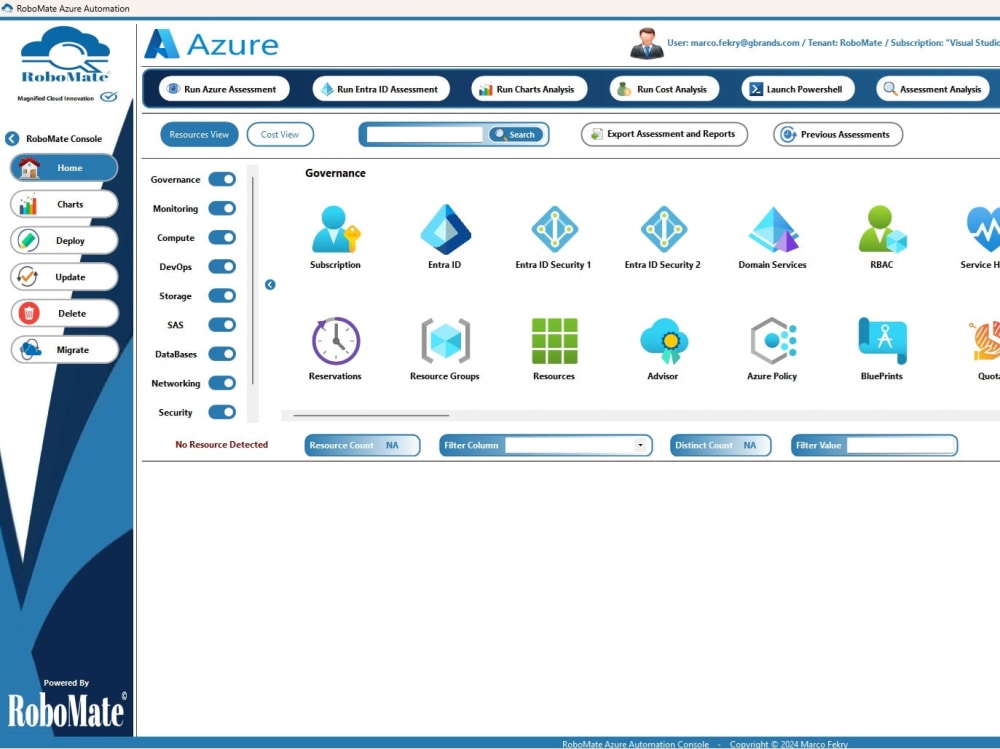This screenshot has height=749, width=1000.
Task: Open the Azure Policy icon
Action: [773, 341]
